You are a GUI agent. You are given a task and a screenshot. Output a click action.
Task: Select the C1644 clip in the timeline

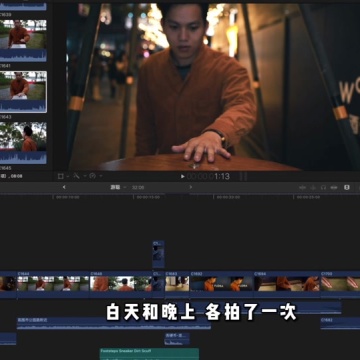pyautogui.click(x=53, y=284)
